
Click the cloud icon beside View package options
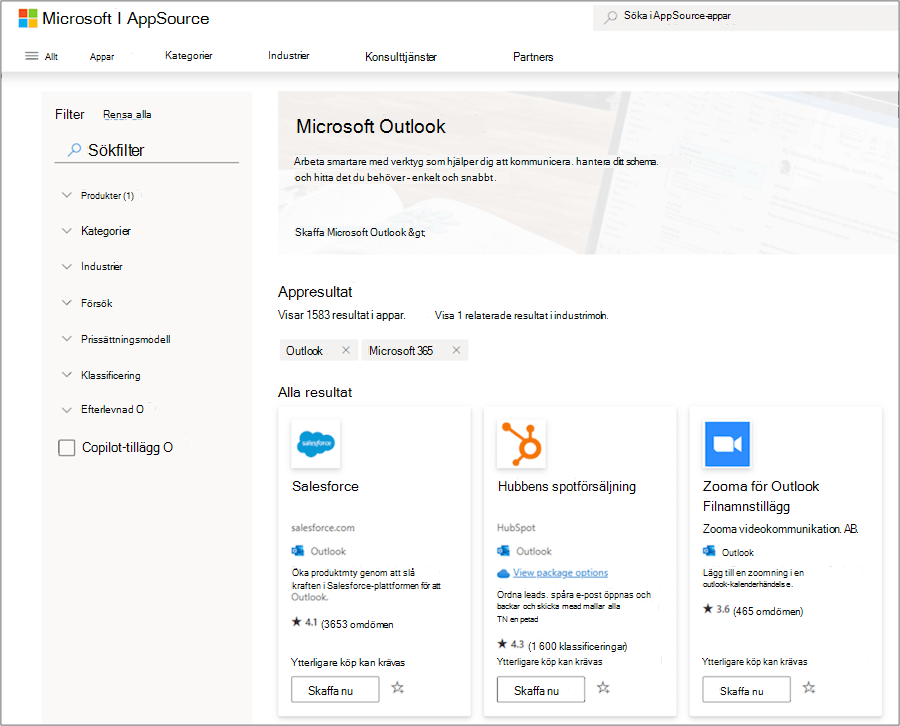tap(503, 573)
